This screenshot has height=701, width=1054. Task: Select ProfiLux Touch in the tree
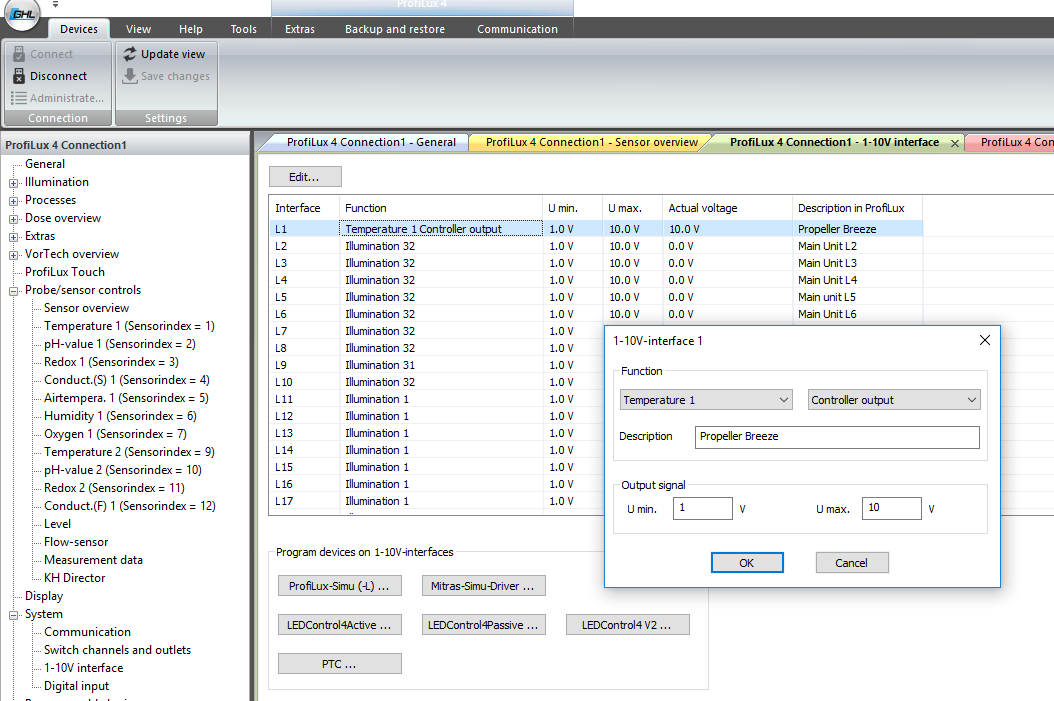[x=65, y=272]
